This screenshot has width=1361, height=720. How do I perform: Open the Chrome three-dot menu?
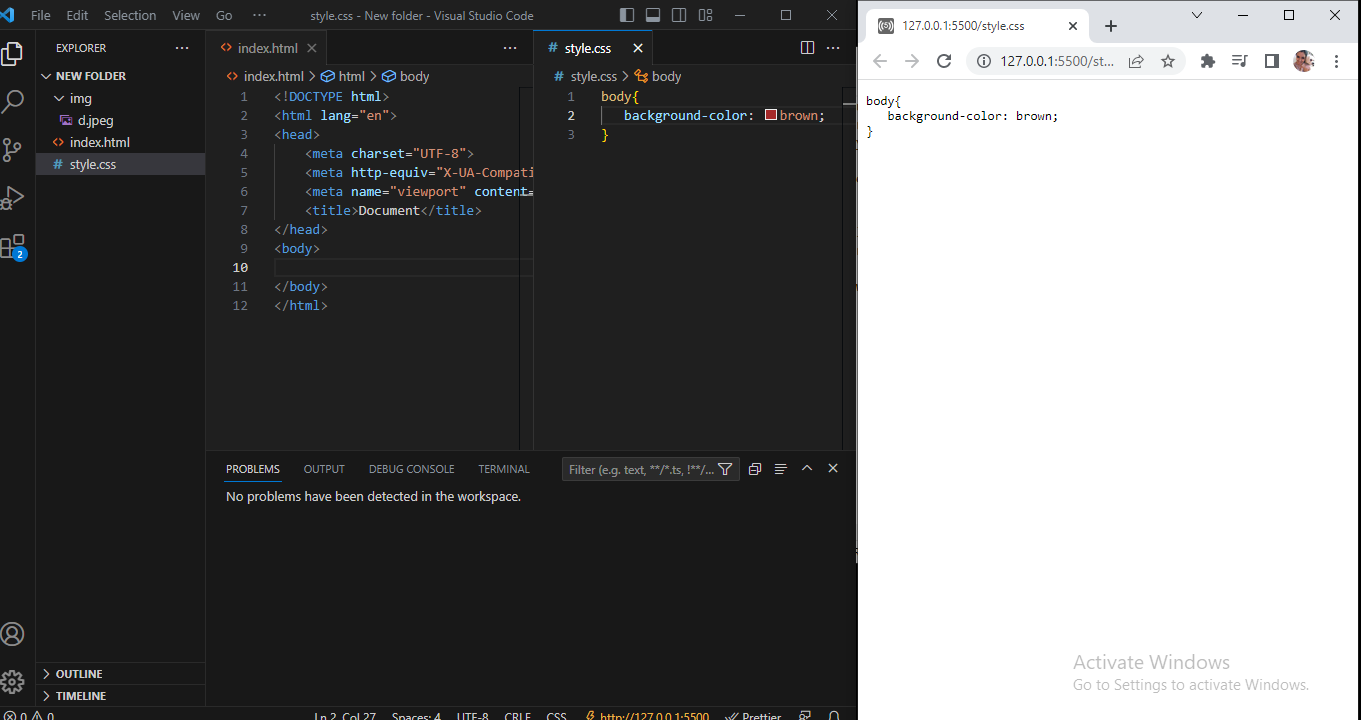click(x=1336, y=61)
